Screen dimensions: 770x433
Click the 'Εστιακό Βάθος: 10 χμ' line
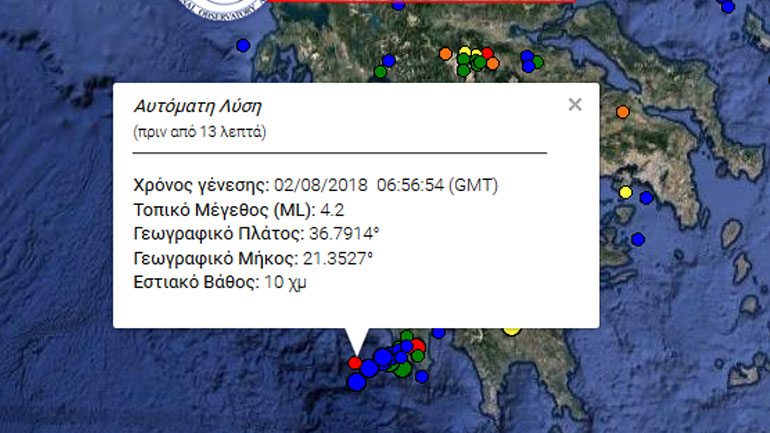click(220, 282)
